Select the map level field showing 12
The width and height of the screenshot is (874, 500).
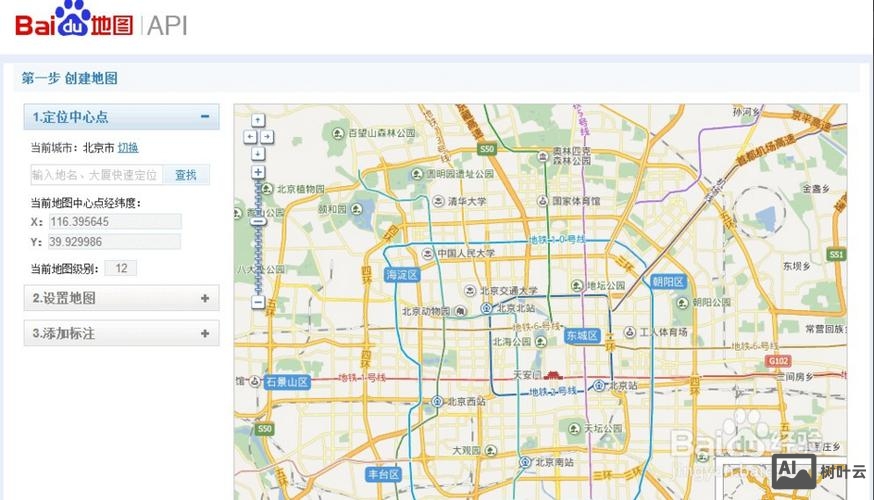coord(121,268)
